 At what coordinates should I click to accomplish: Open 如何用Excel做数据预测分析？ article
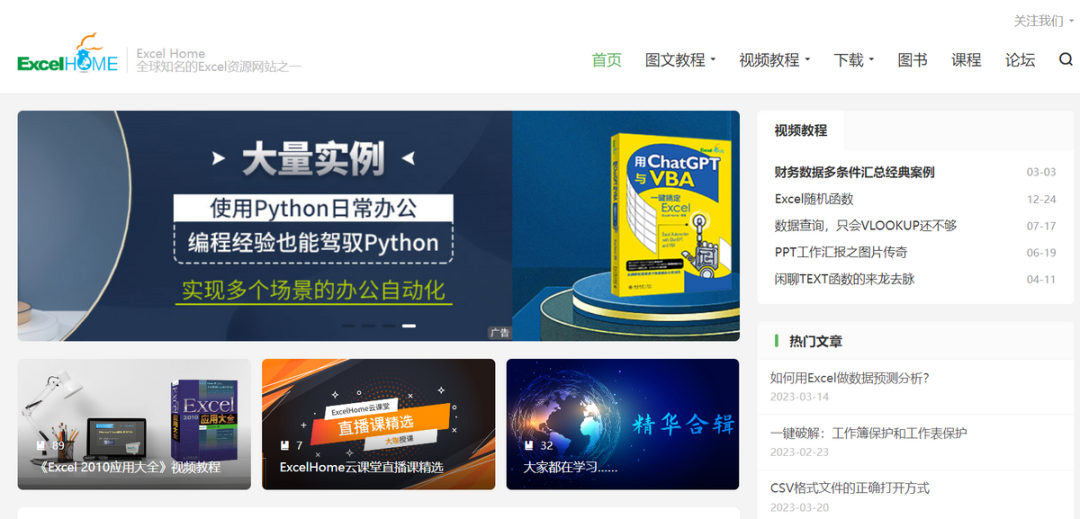tap(850, 378)
